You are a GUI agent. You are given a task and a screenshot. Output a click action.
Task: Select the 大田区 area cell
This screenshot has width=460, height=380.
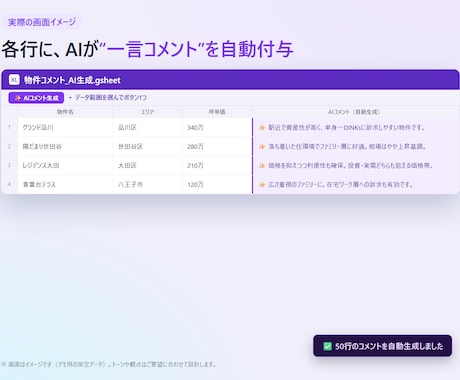(x=147, y=165)
